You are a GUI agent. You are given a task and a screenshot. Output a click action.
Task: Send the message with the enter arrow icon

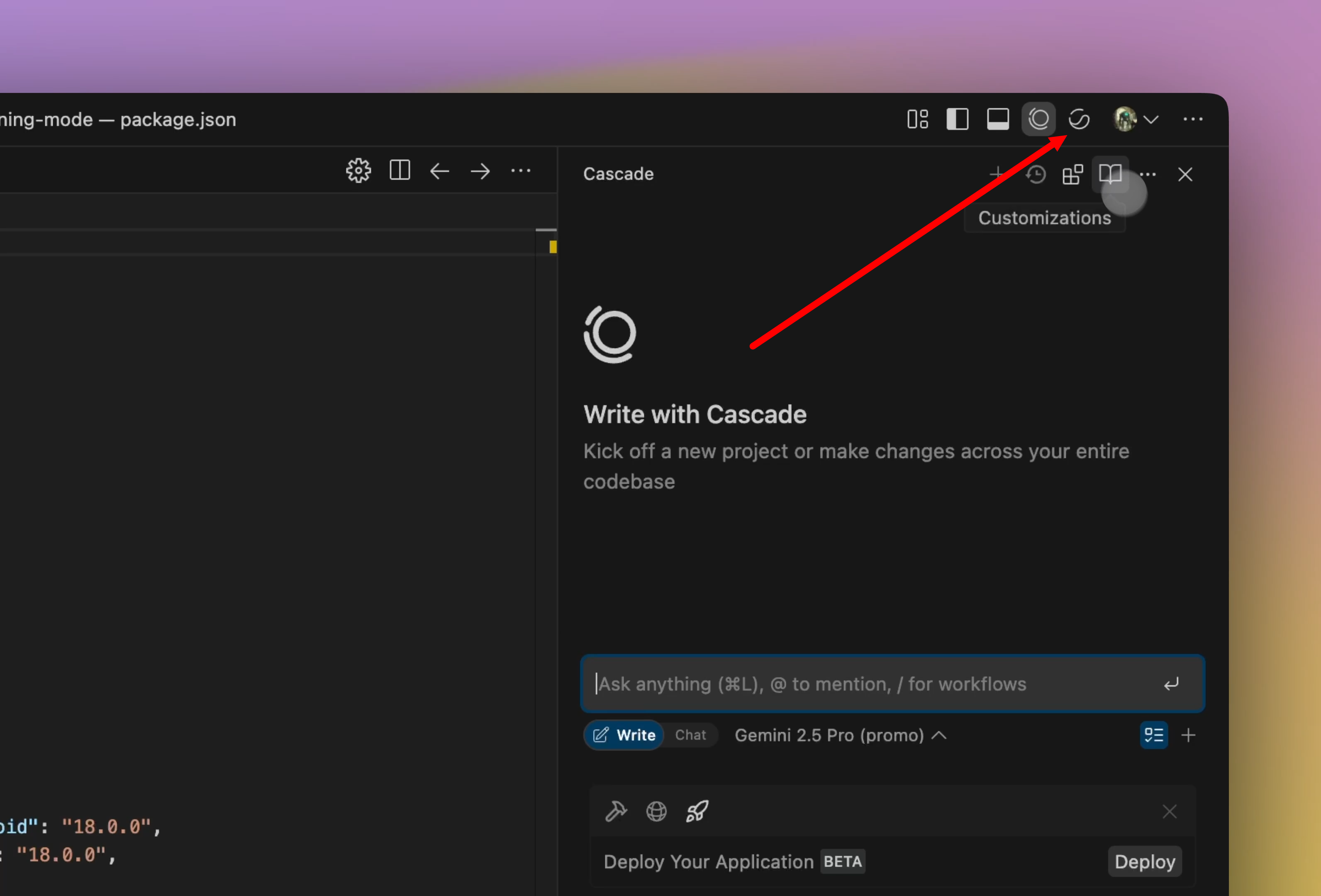coord(1172,684)
